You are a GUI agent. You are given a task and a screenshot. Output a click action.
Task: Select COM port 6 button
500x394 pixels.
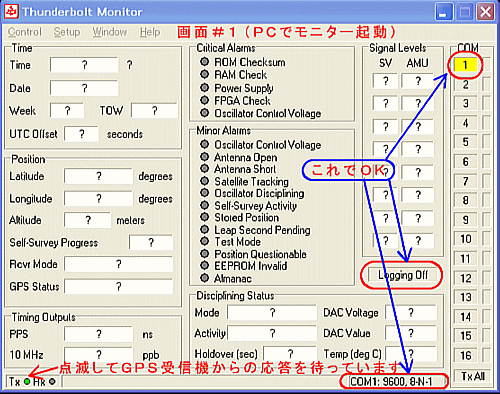[465, 162]
